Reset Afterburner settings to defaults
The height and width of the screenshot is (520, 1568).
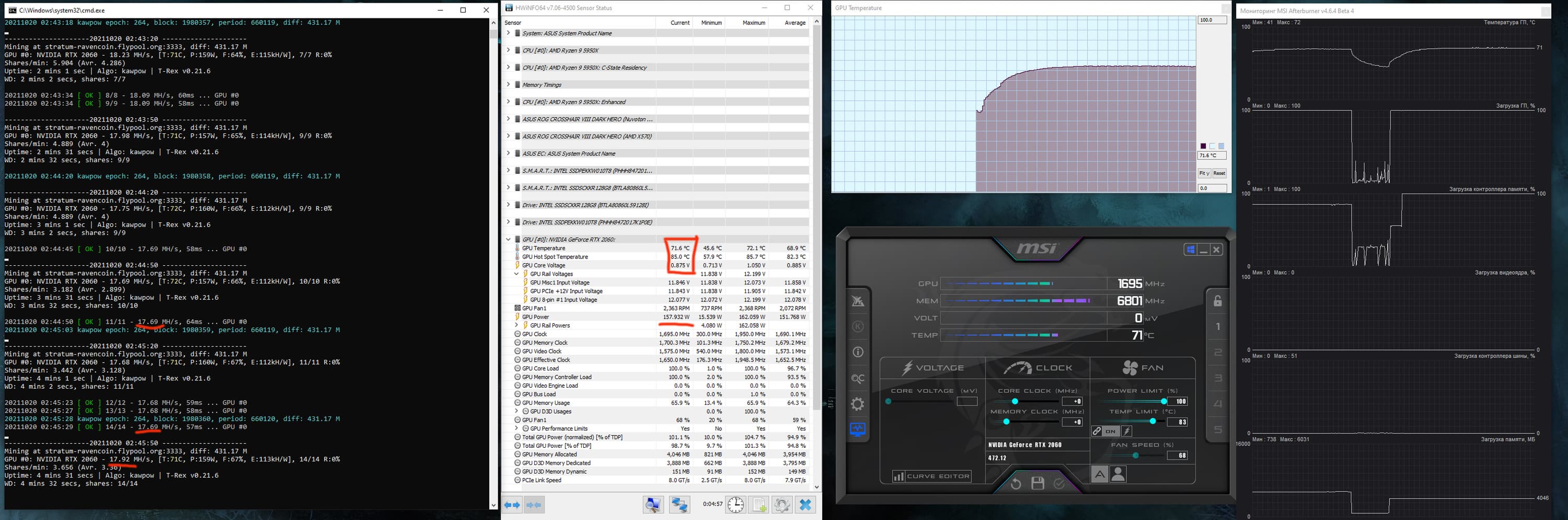1016,483
